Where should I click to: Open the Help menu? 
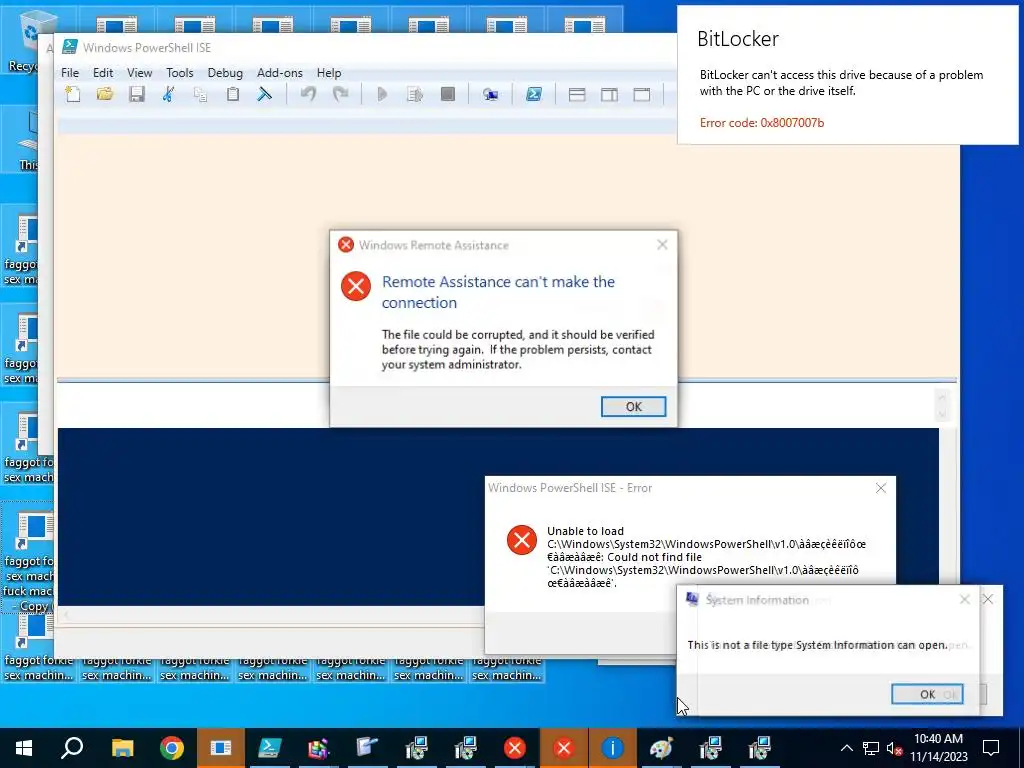pos(329,72)
